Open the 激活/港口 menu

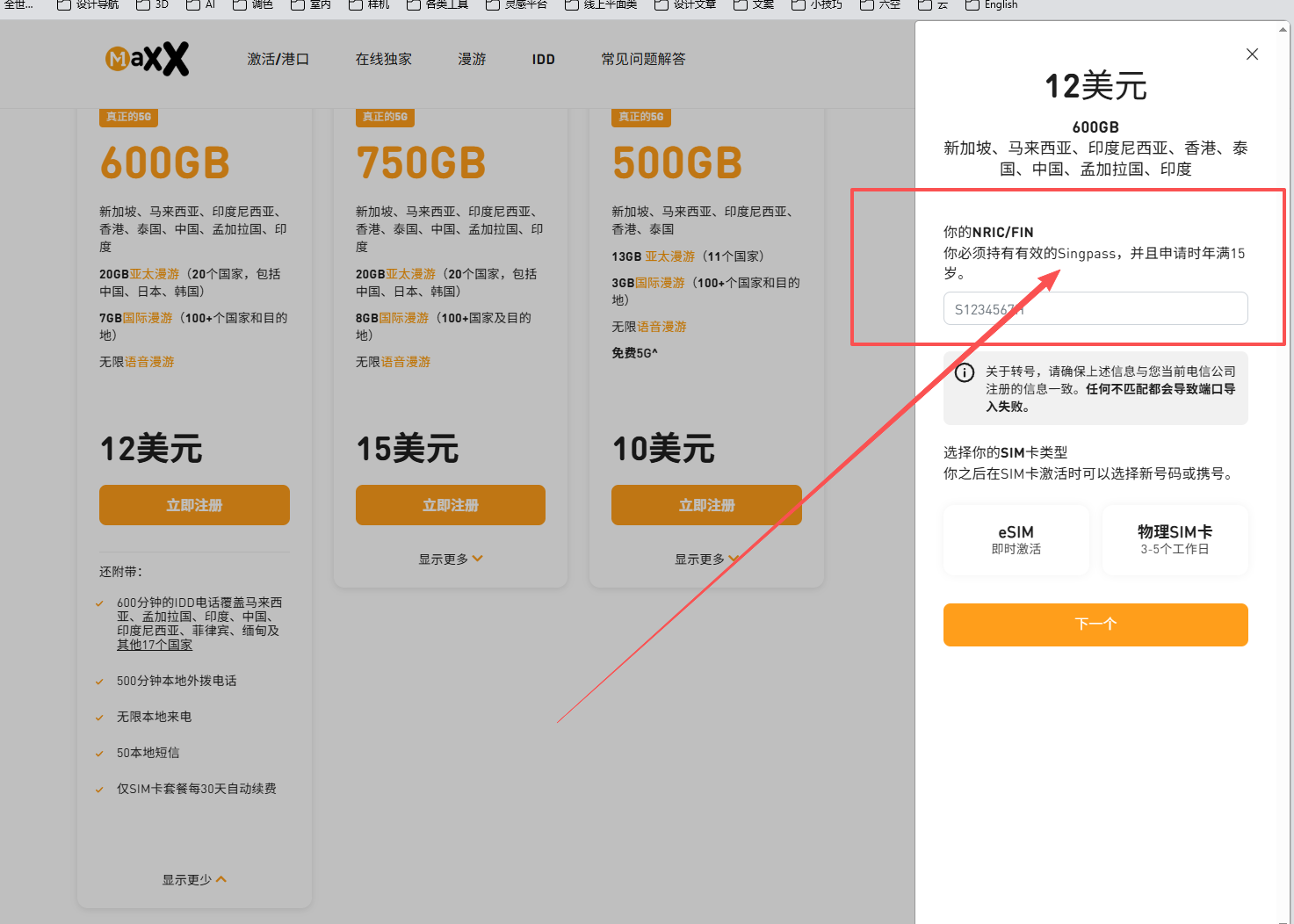coord(278,59)
